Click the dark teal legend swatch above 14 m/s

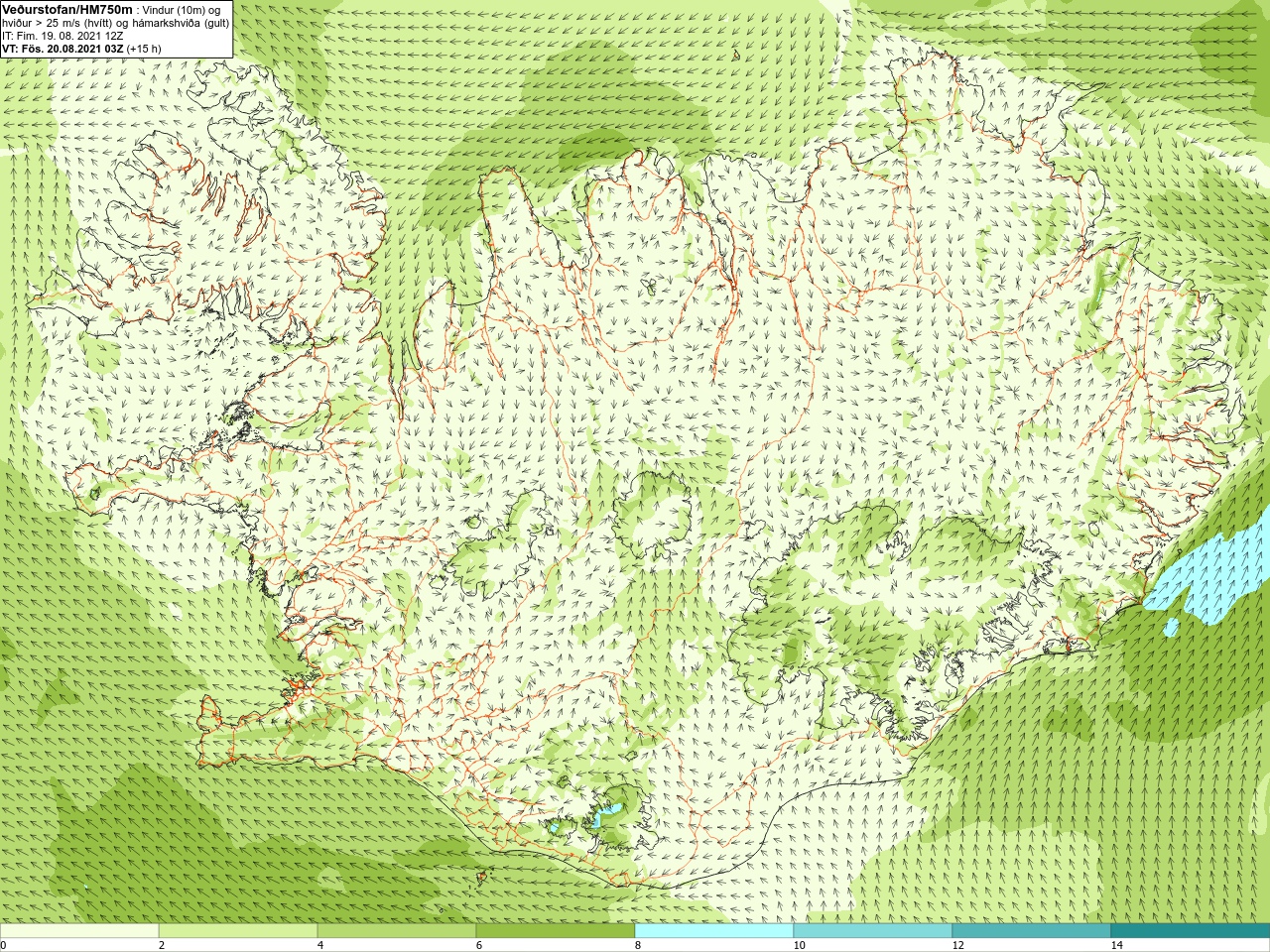[x=1191, y=931]
